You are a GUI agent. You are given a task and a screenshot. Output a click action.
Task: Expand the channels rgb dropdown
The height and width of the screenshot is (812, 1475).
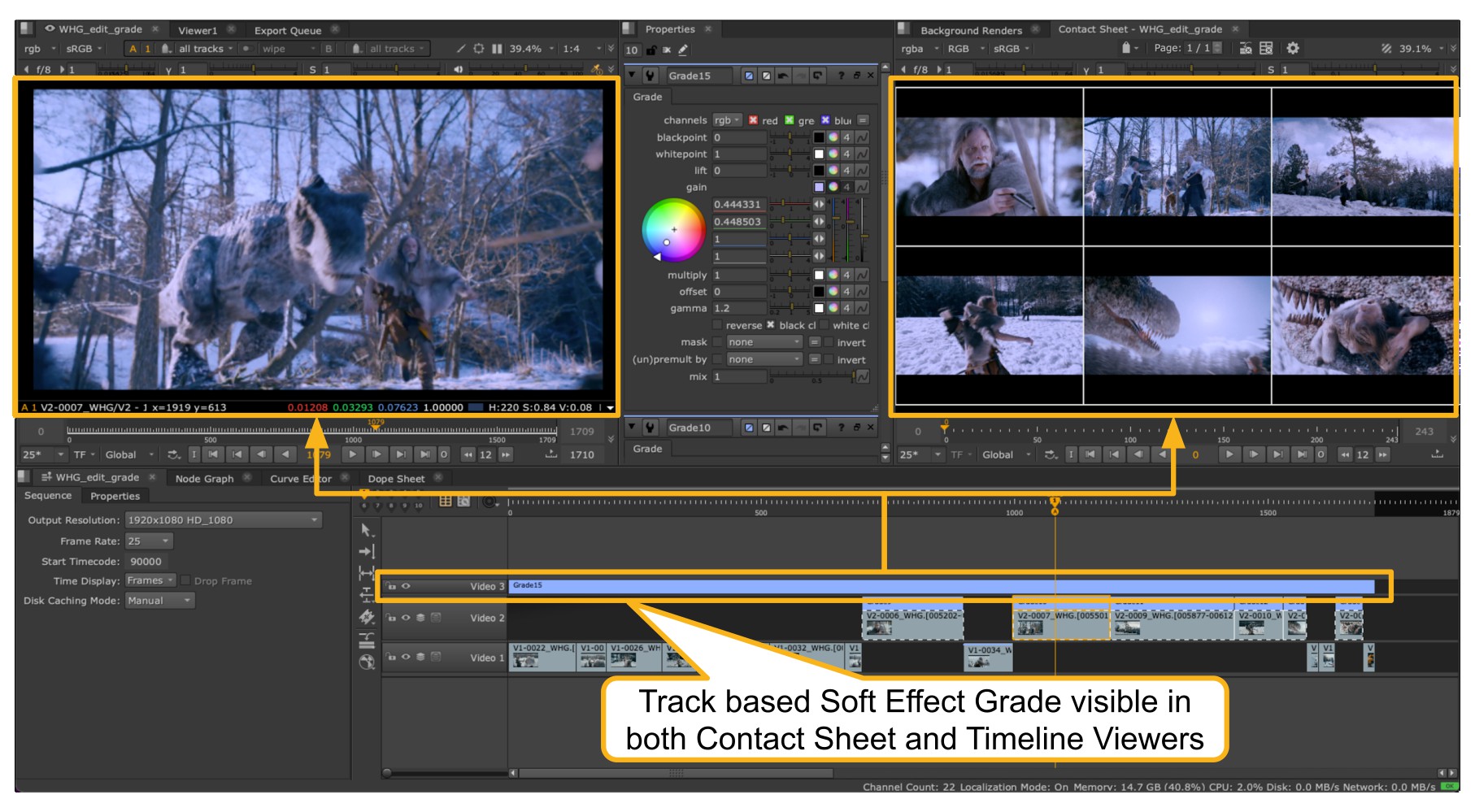pyautogui.click(x=727, y=120)
